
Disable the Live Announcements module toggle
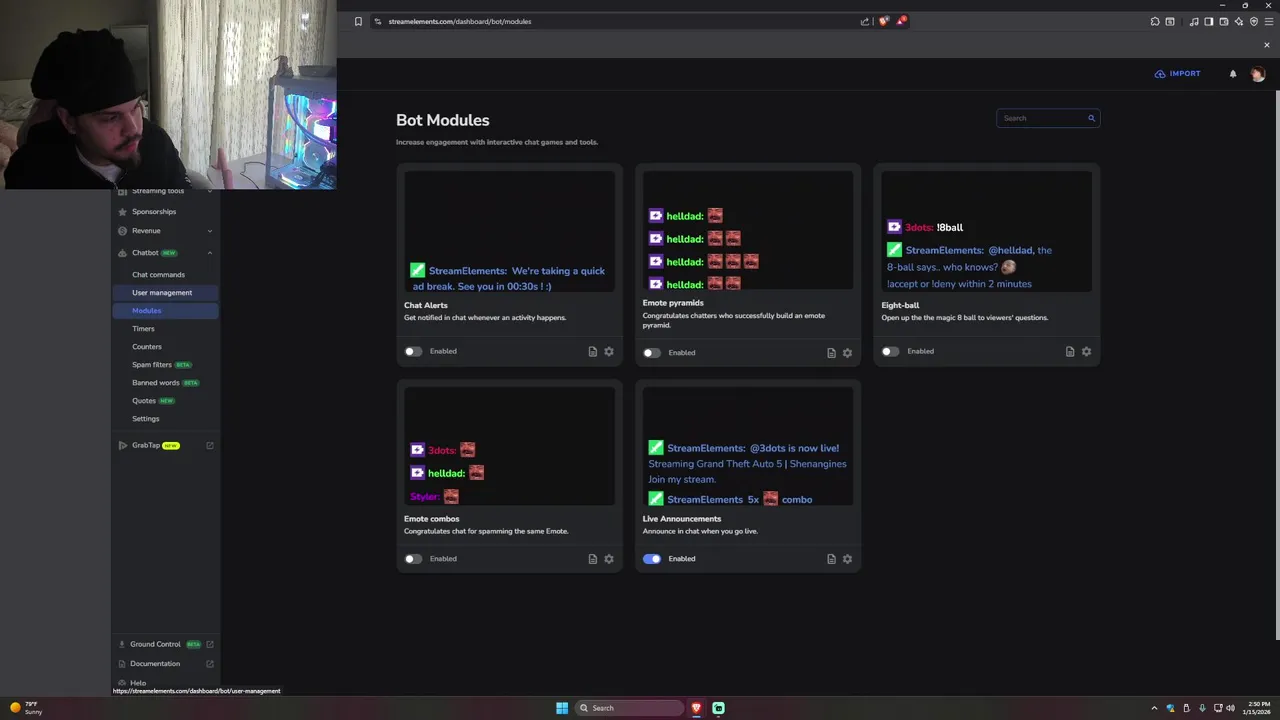652,559
